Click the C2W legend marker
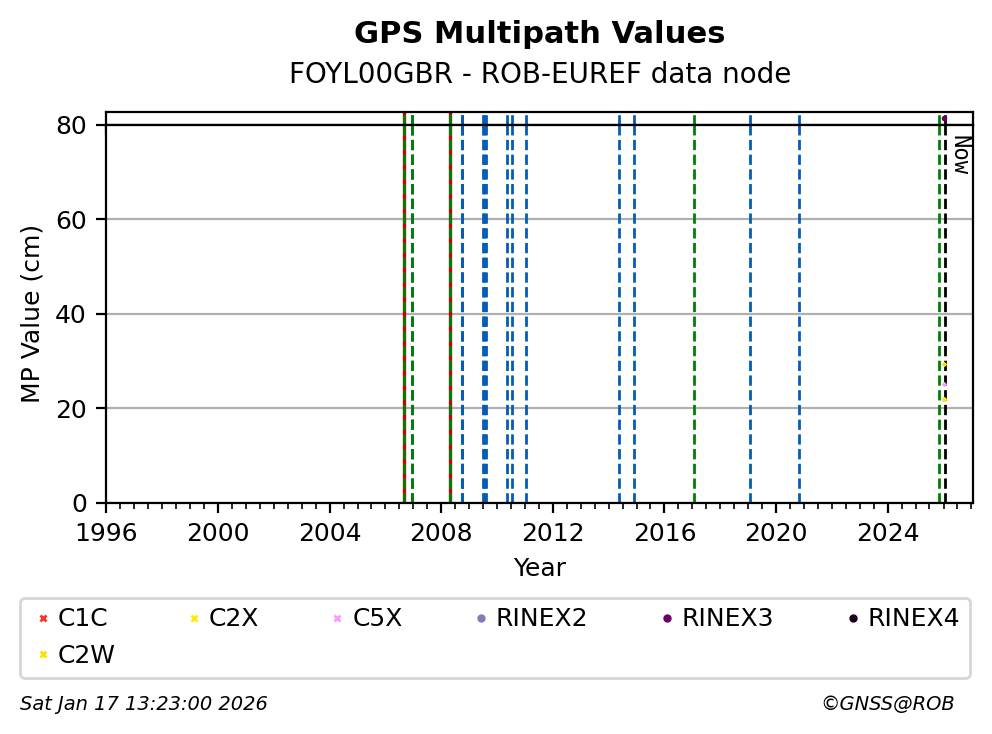The image size is (992, 734). click(x=43, y=655)
